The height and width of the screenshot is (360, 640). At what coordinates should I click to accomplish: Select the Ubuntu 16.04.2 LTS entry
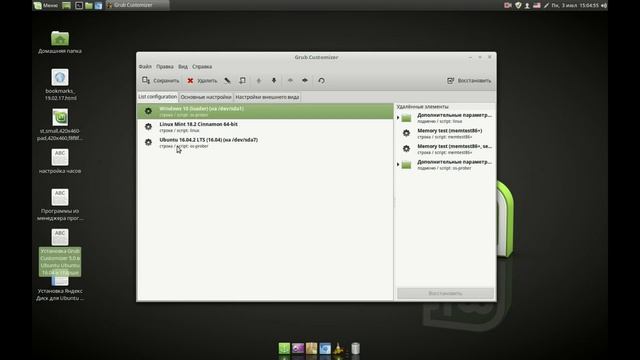[265, 142]
